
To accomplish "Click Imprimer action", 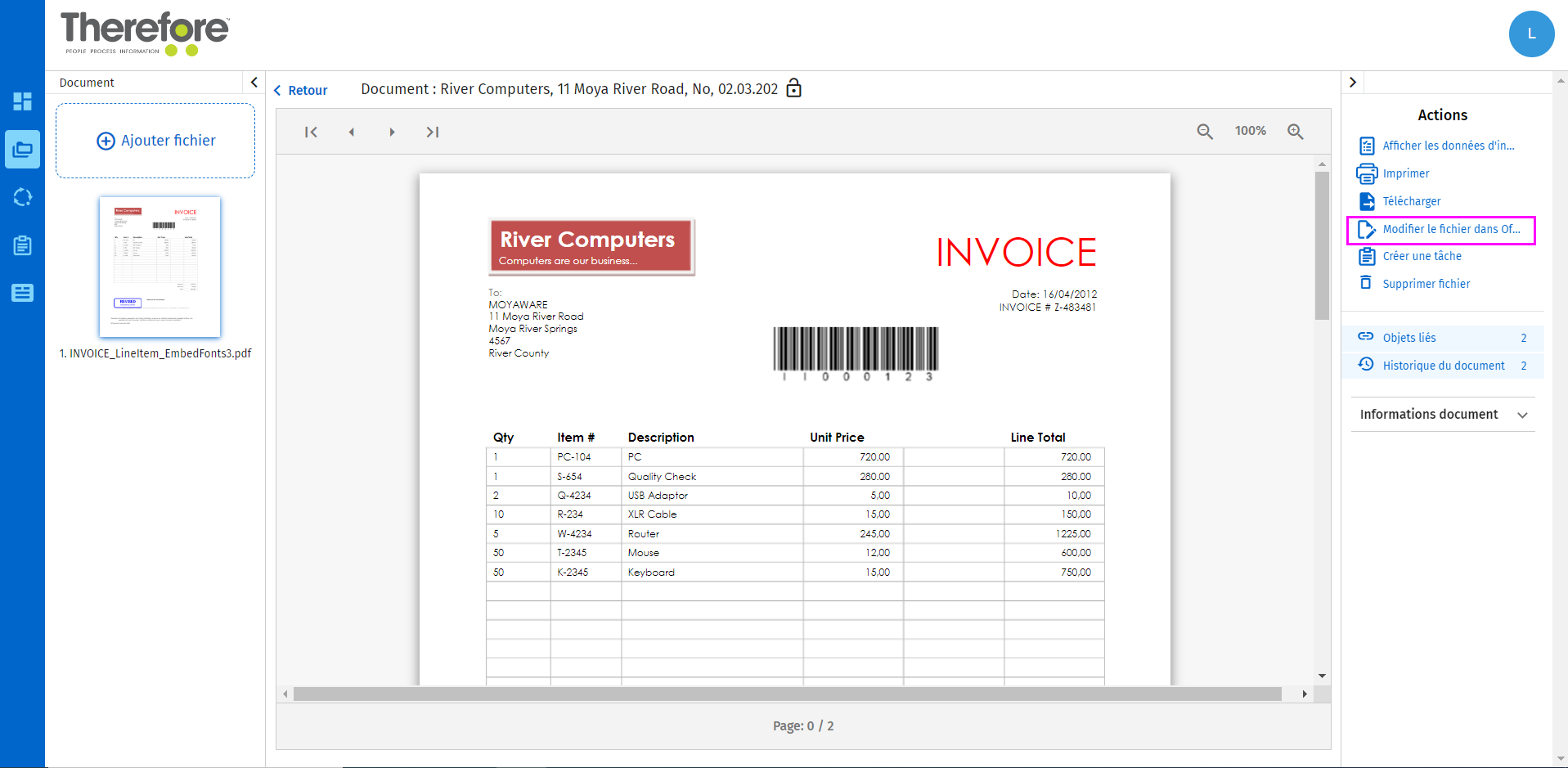I will click(1406, 173).
